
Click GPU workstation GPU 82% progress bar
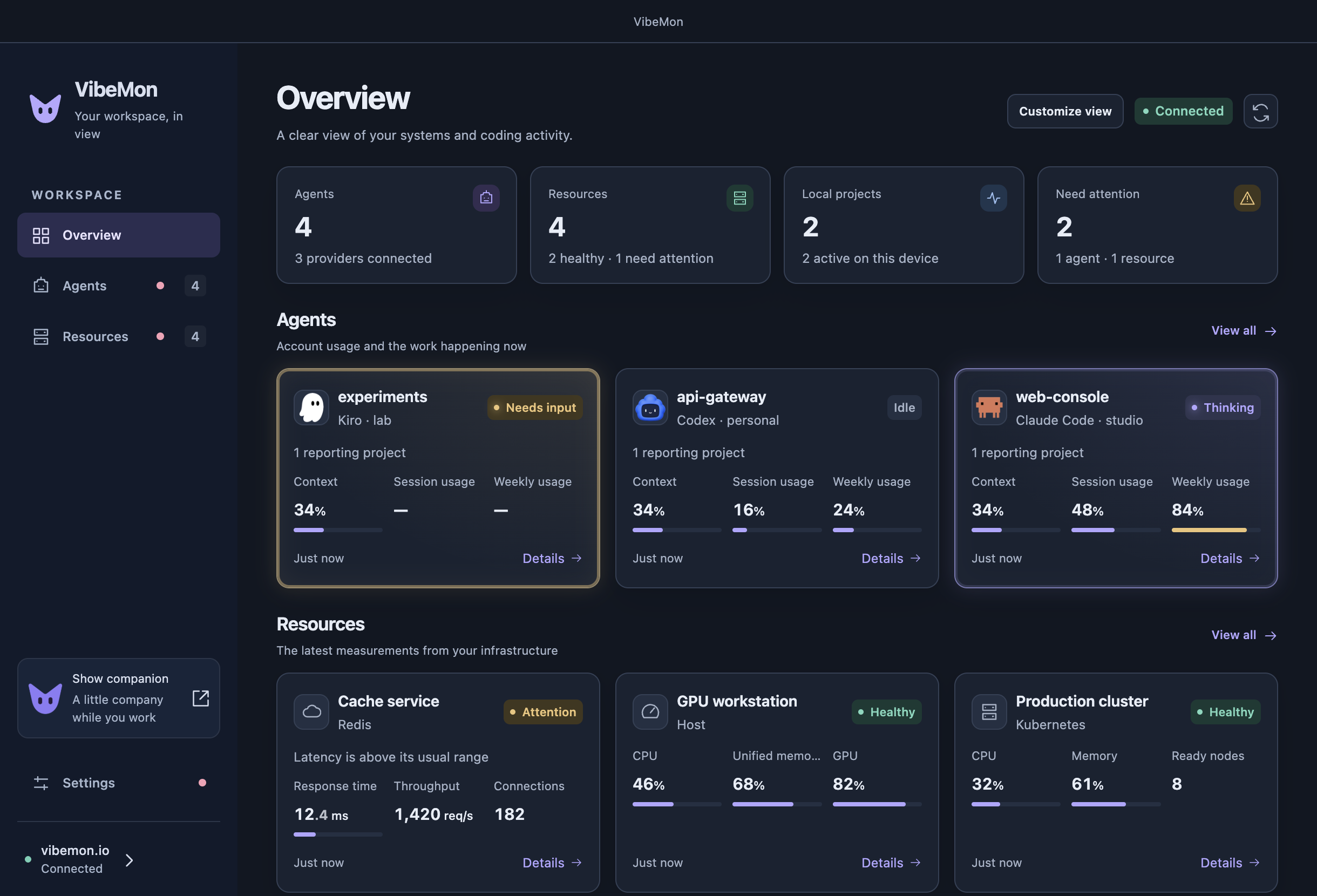[877, 804]
